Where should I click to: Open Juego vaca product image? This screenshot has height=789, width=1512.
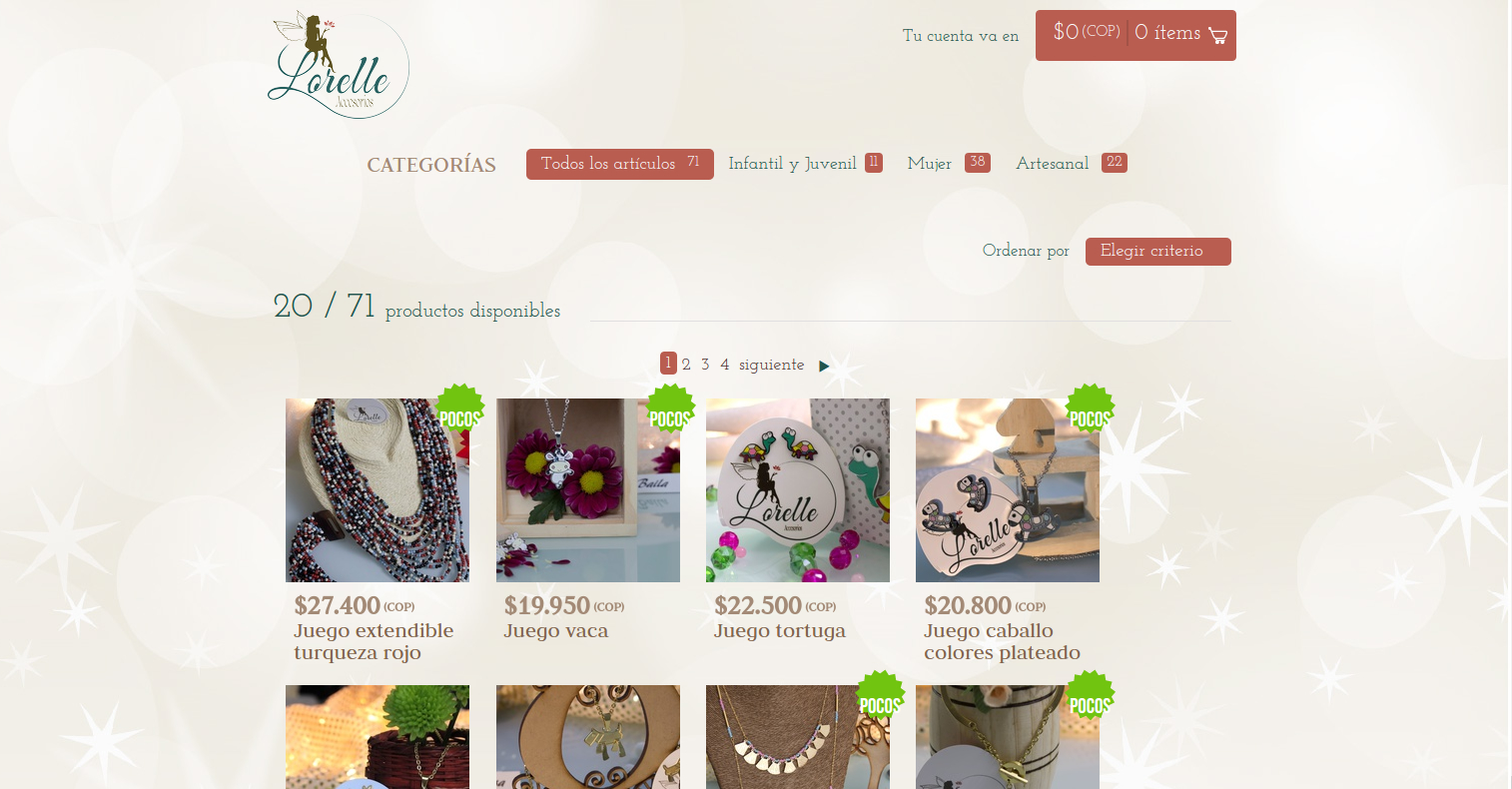coord(588,490)
